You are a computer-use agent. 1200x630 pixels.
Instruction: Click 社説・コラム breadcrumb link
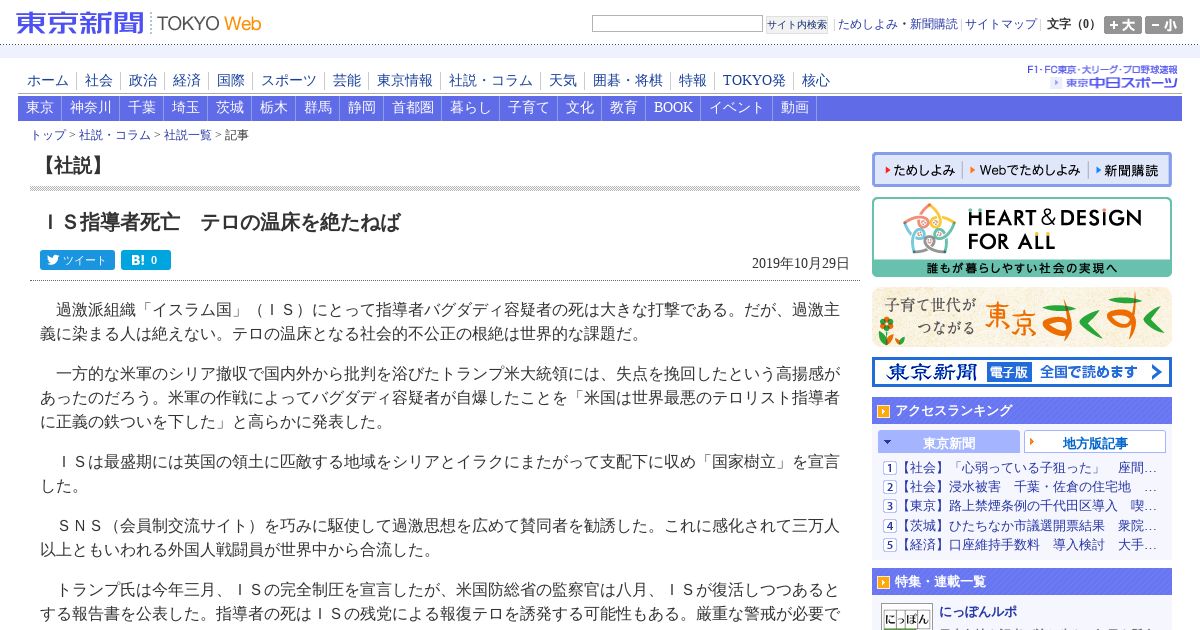point(115,135)
